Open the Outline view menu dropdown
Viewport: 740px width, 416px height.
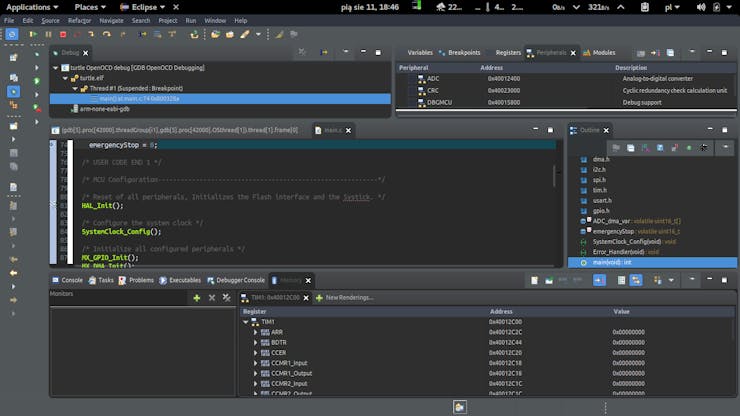(725, 148)
